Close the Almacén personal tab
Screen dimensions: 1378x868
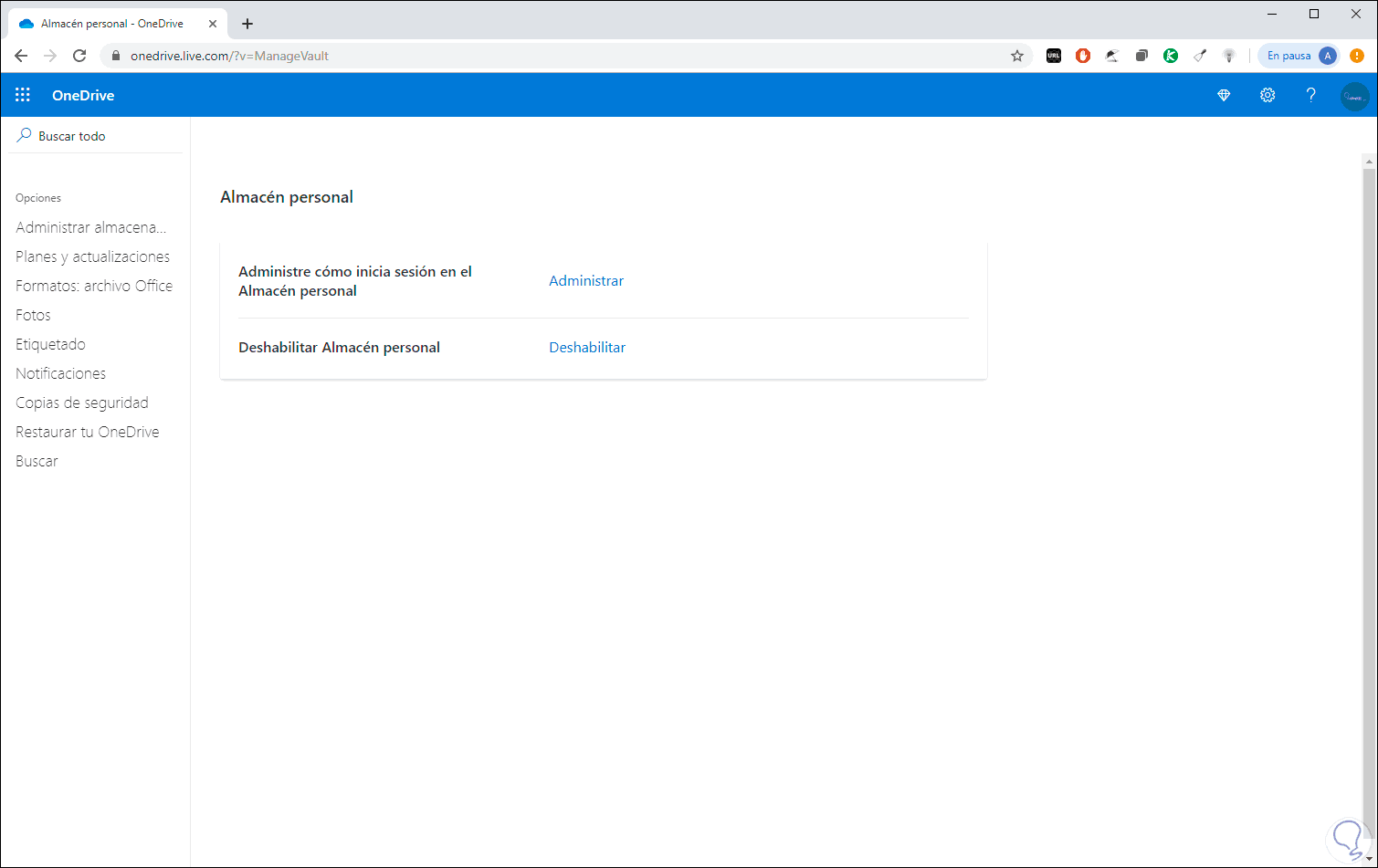click(x=213, y=24)
